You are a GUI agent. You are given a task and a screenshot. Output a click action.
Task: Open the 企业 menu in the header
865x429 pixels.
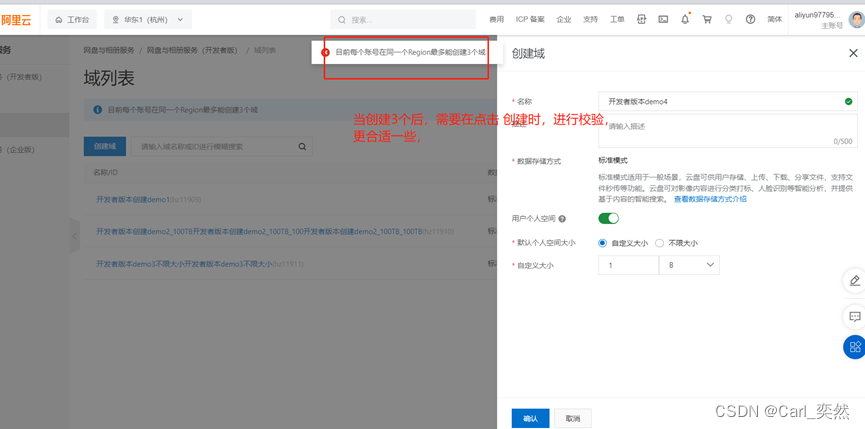564,19
